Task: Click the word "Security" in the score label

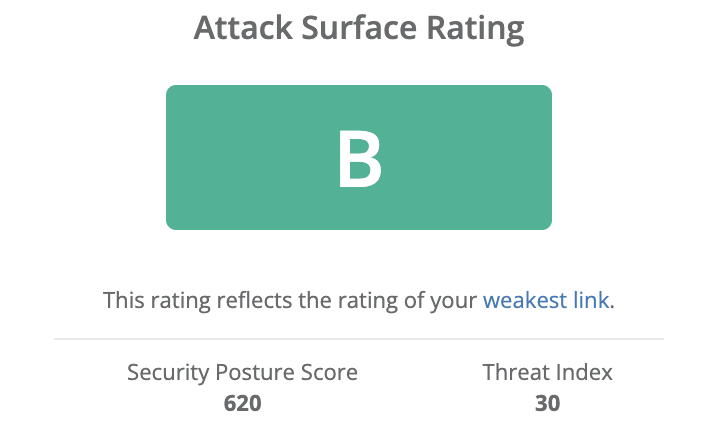Action: coord(164,373)
